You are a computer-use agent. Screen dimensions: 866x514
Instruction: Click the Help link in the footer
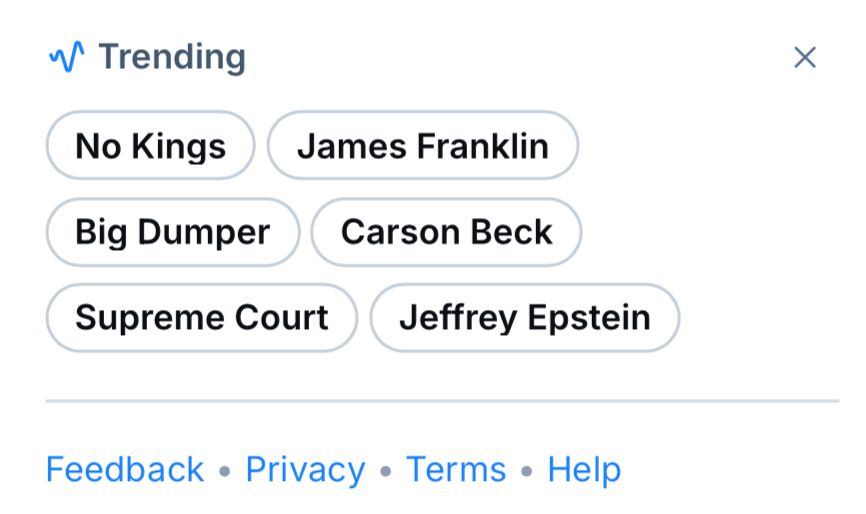tap(584, 469)
